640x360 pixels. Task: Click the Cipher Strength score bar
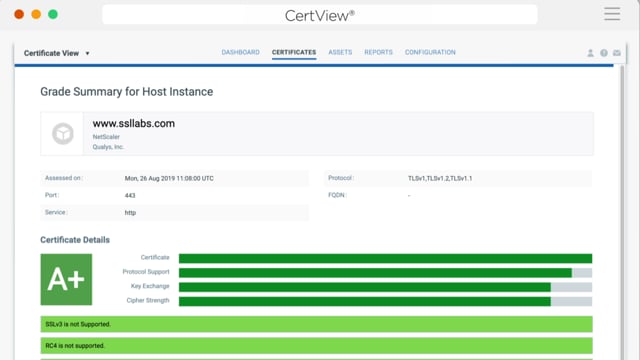[x=385, y=301]
